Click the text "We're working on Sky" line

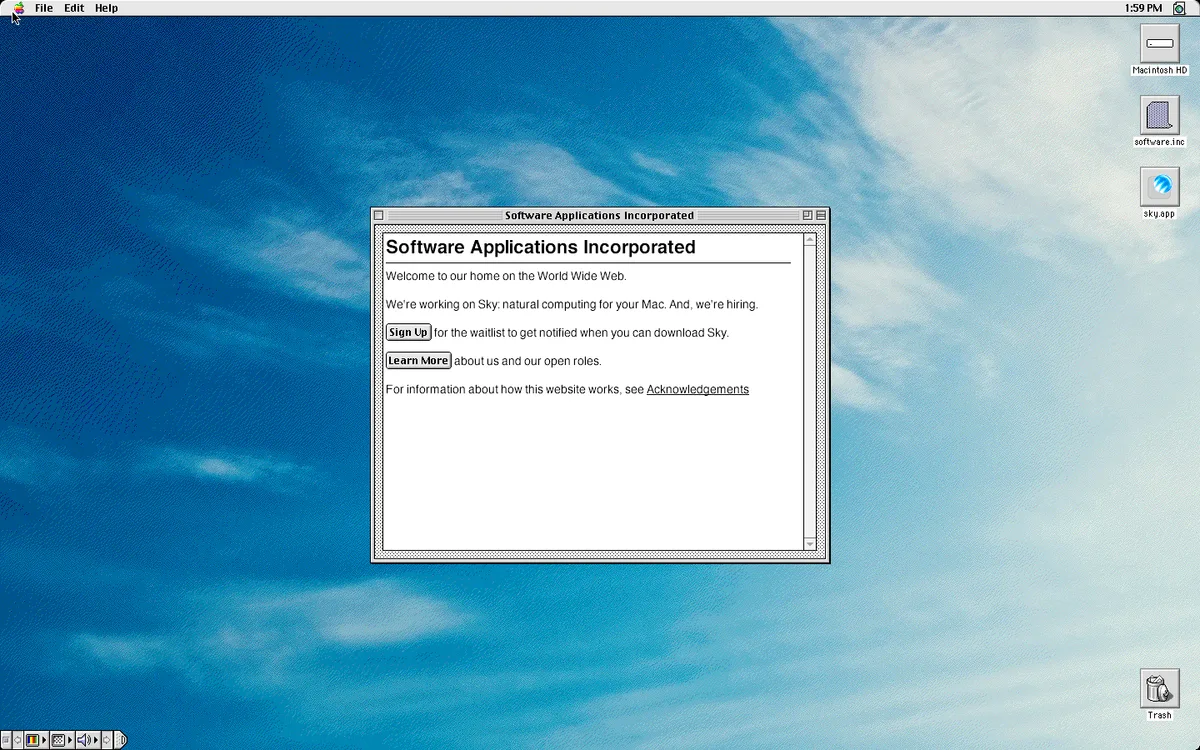572,304
